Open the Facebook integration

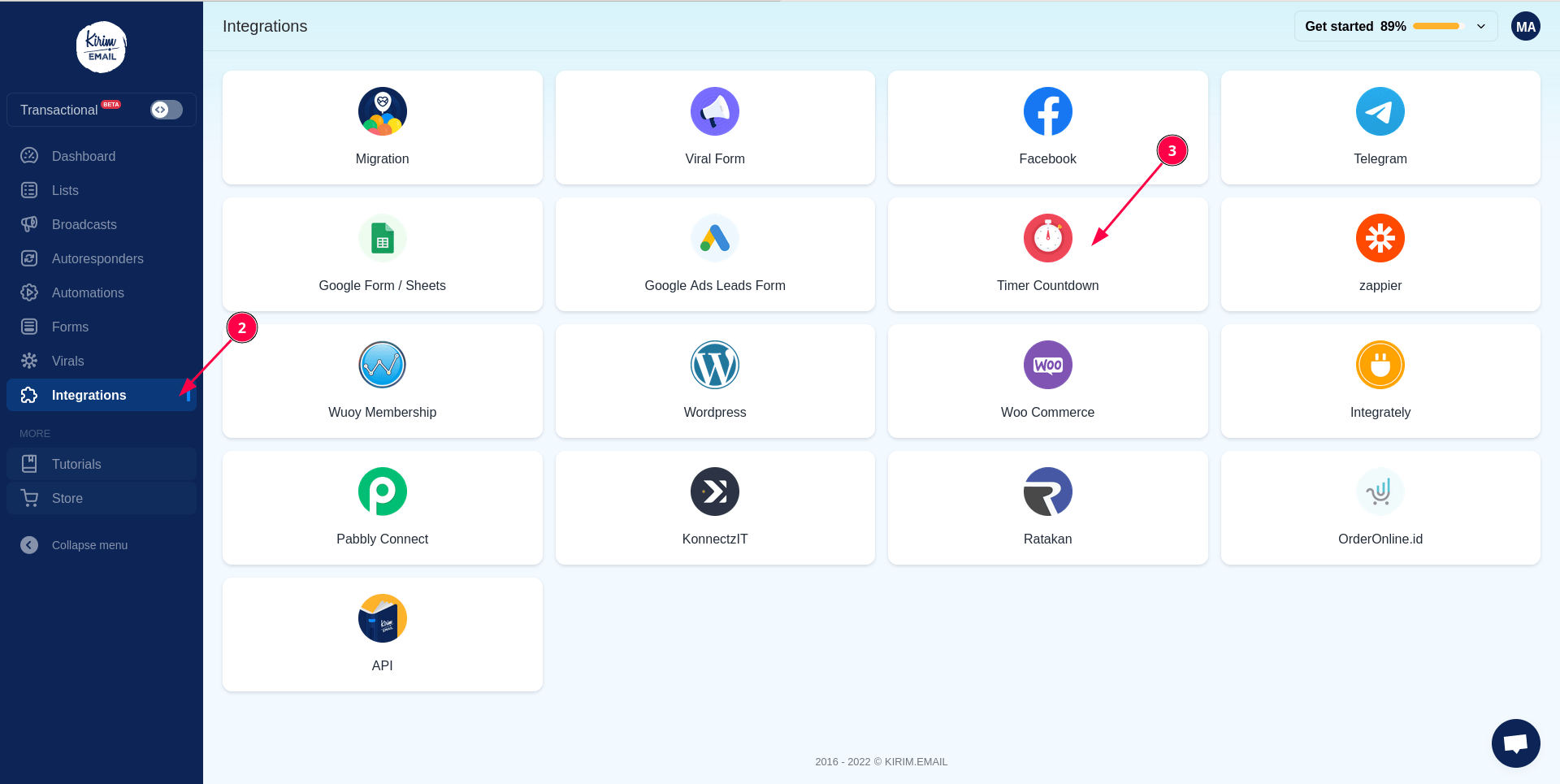(1047, 128)
